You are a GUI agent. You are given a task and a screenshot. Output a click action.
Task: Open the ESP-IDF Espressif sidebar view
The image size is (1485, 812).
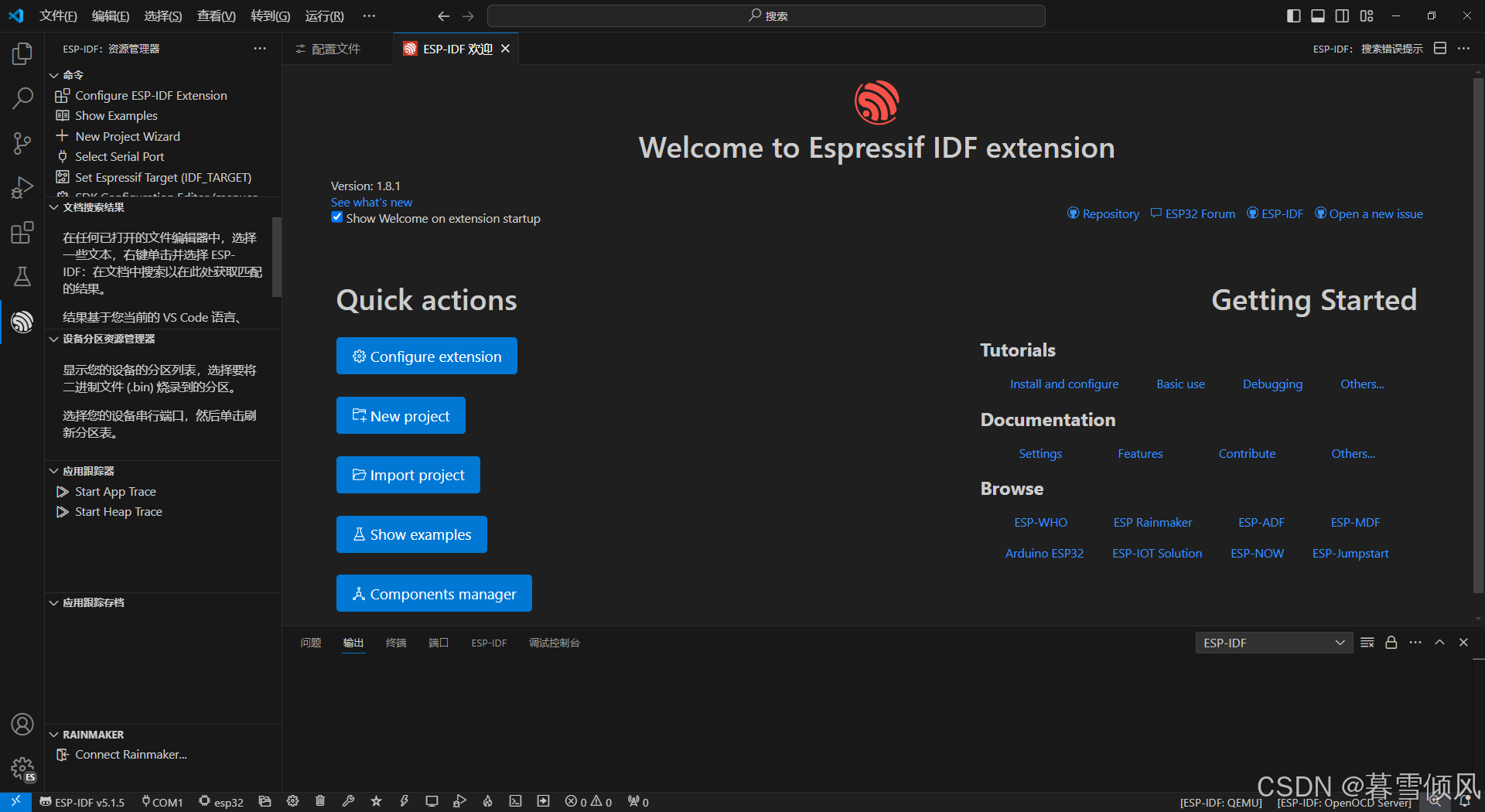[22, 322]
